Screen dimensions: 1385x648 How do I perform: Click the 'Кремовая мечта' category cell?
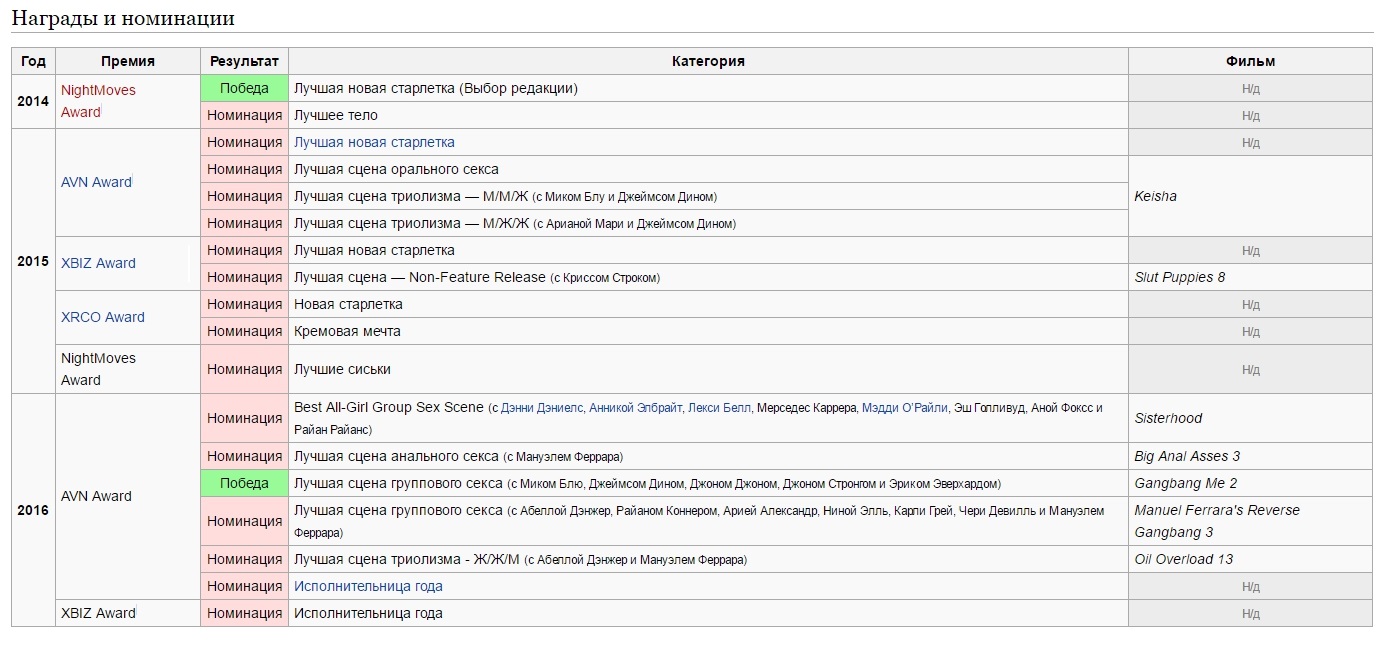point(708,331)
